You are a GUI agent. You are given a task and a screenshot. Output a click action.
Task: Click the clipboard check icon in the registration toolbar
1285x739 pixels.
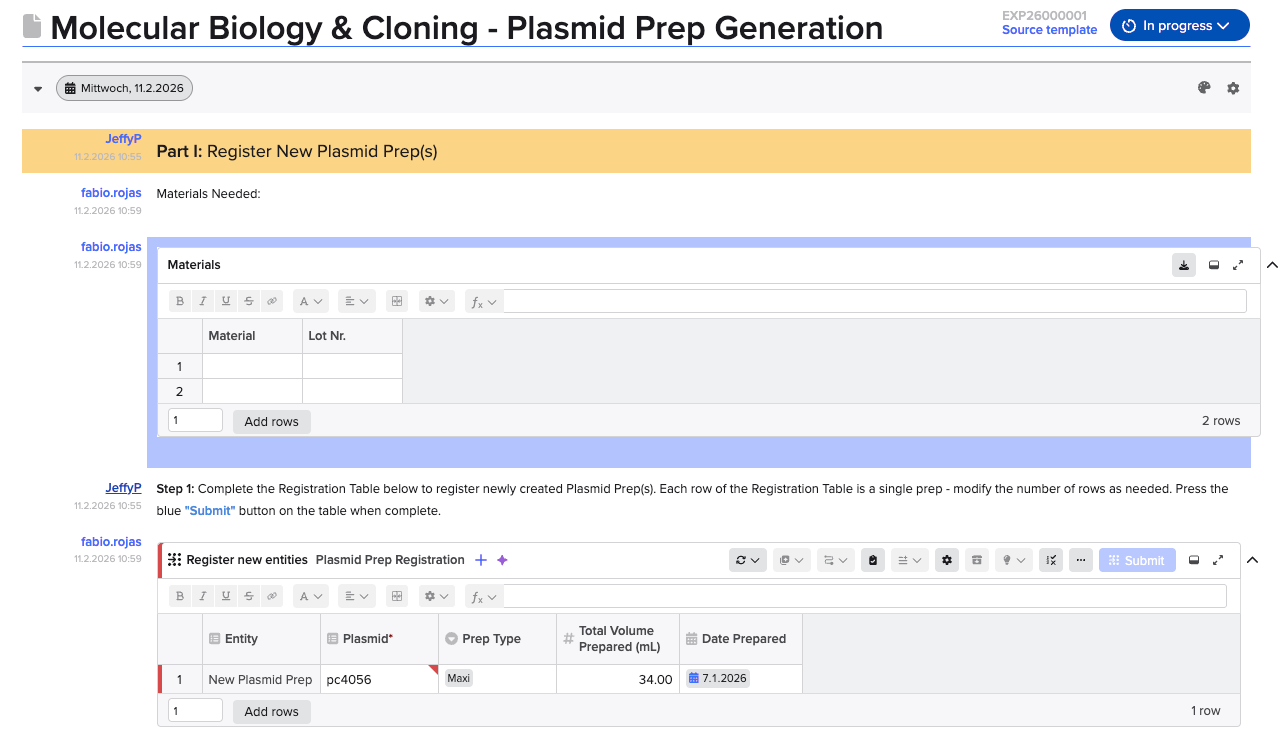click(x=873, y=560)
